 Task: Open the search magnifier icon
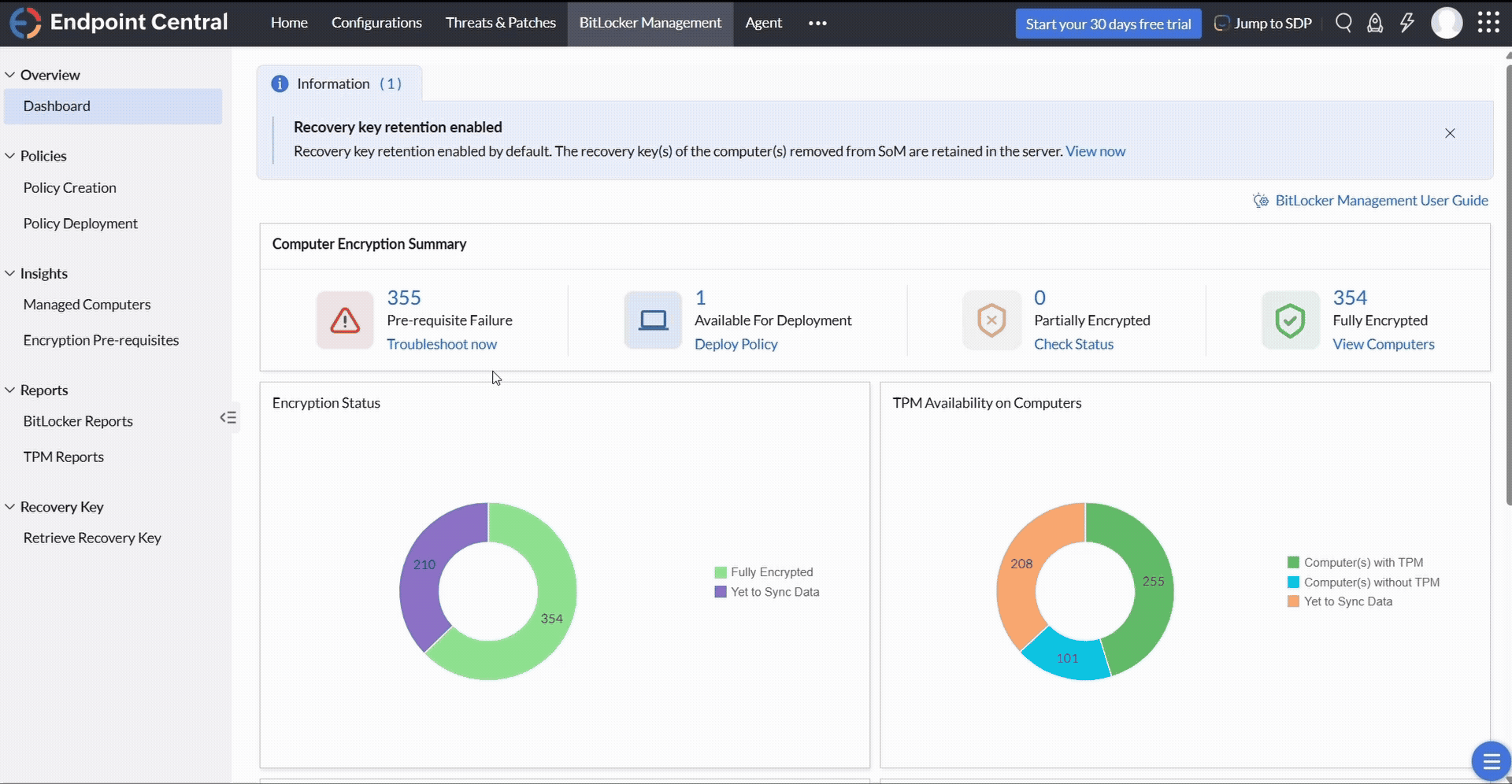point(1343,23)
